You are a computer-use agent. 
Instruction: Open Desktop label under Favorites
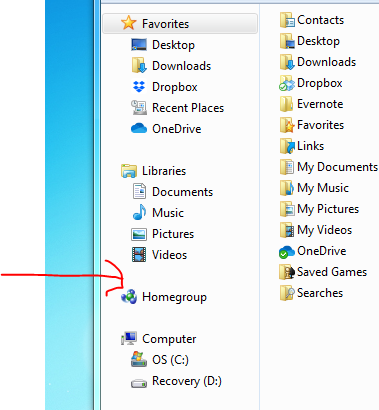(173, 45)
